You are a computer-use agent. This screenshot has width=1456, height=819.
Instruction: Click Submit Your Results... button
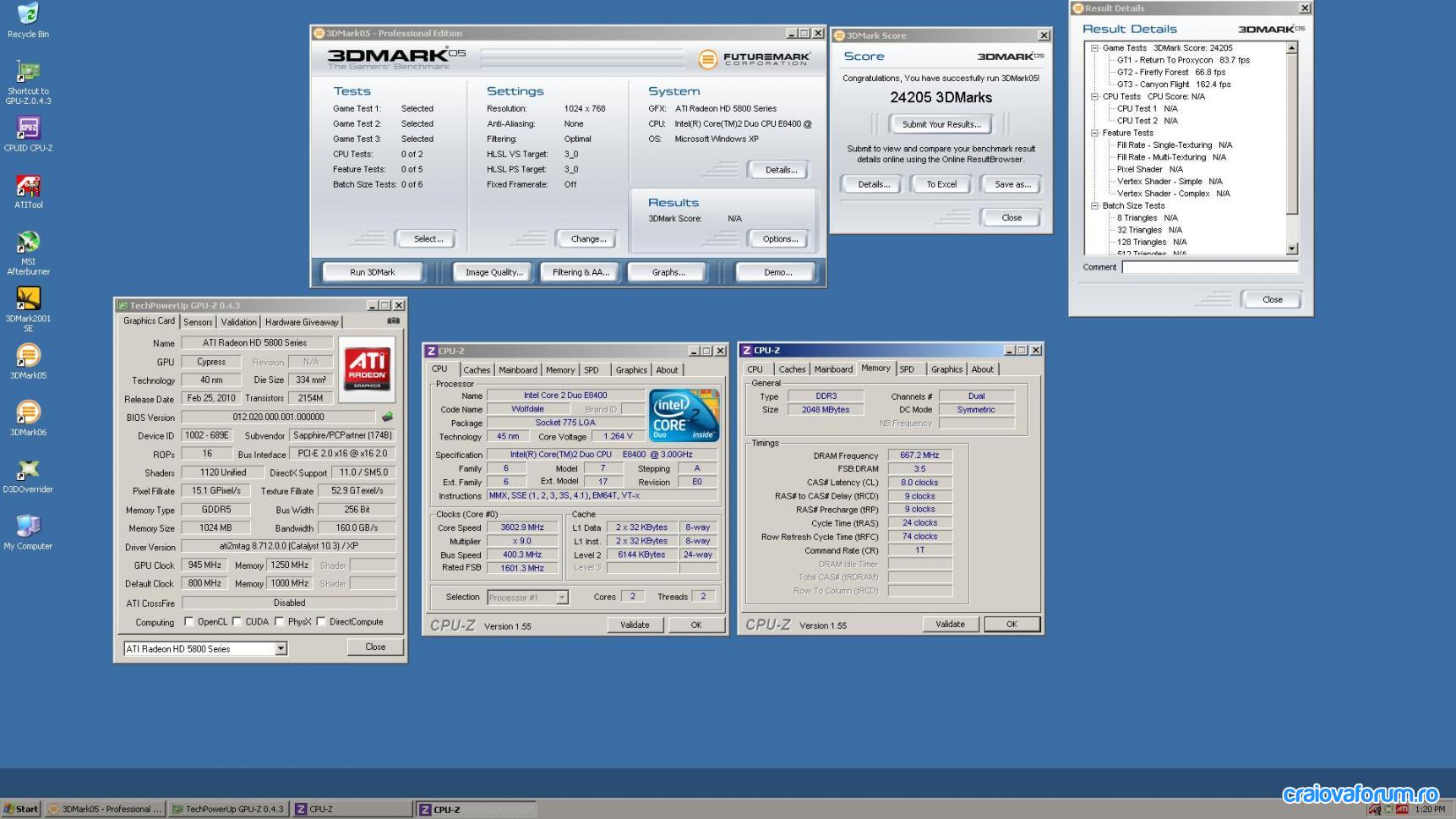[x=941, y=124]
